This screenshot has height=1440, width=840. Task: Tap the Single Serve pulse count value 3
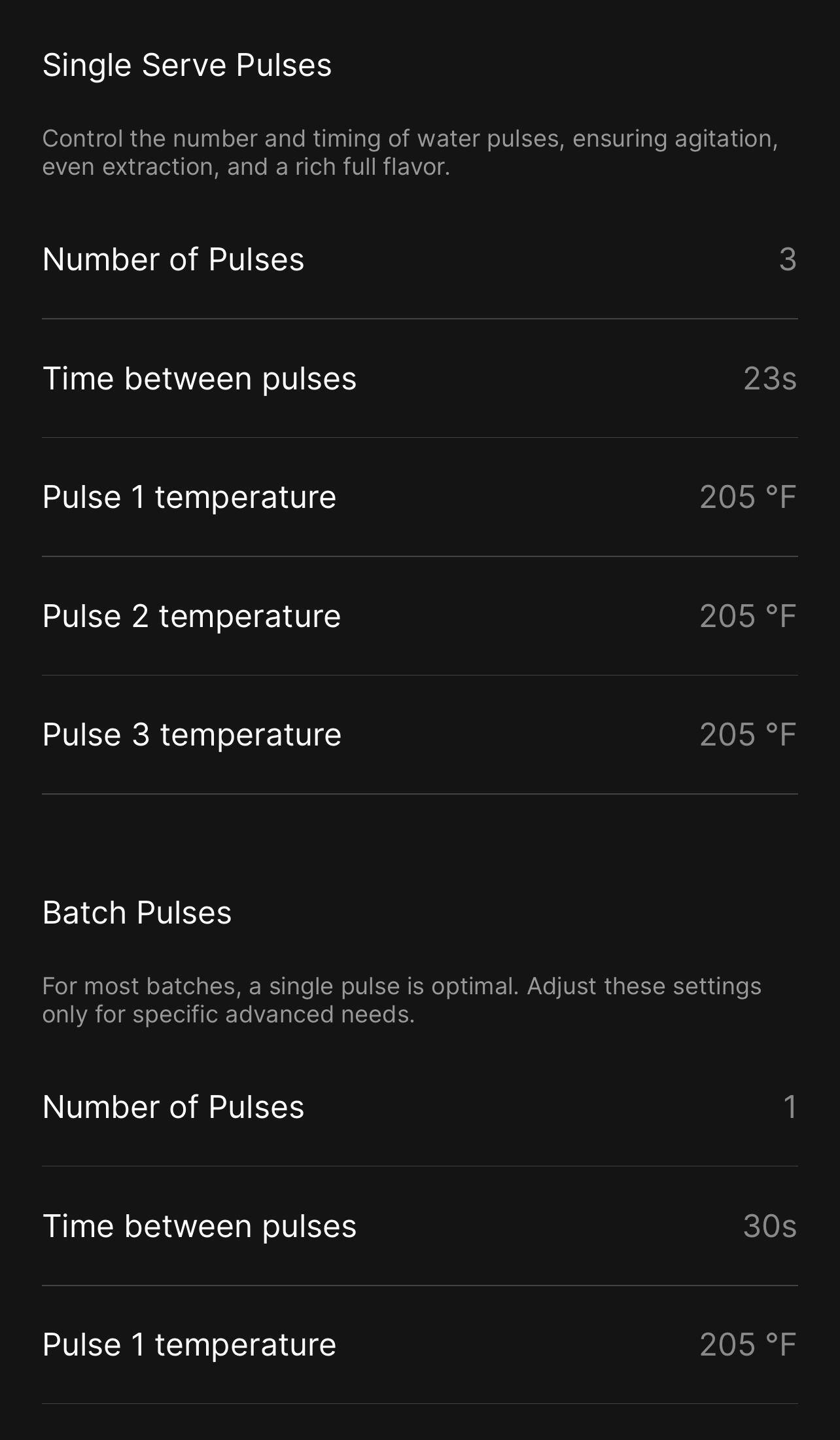click(x=787, y=260)
